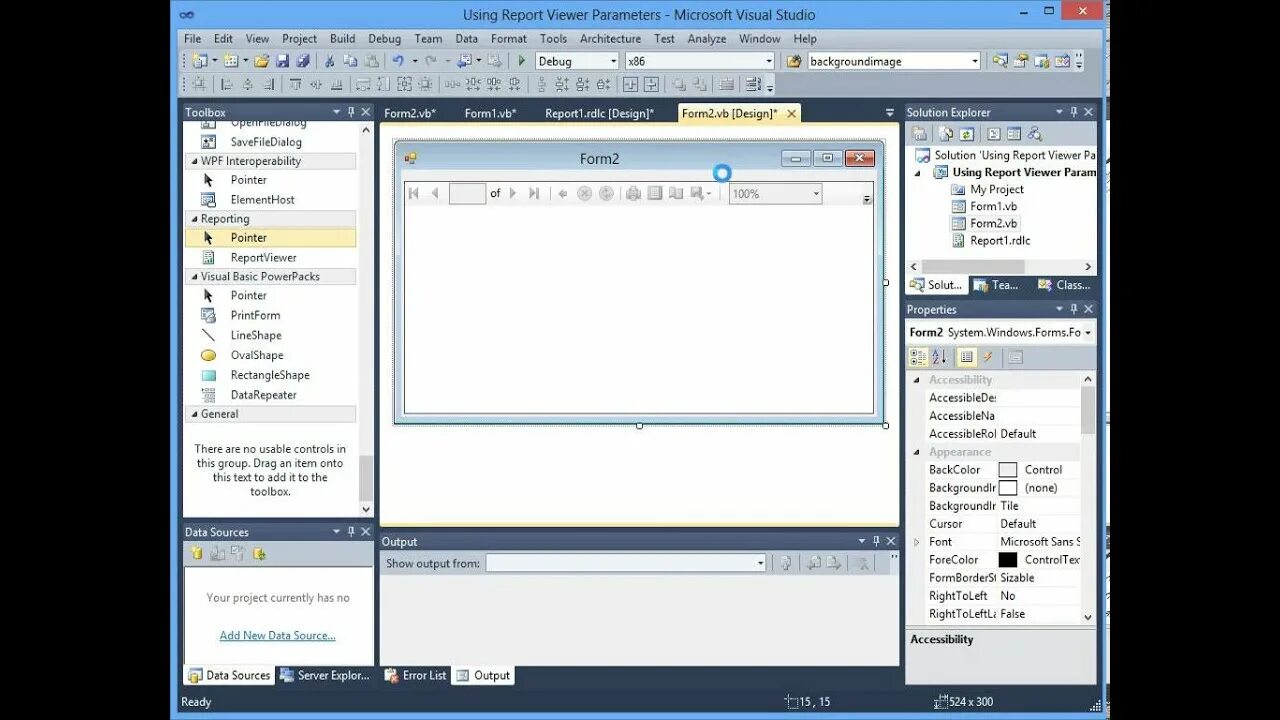Click the Open File toolbar icon
Image resolution: width=1280 pixels, height=720 pixels.
click(261, 61)
